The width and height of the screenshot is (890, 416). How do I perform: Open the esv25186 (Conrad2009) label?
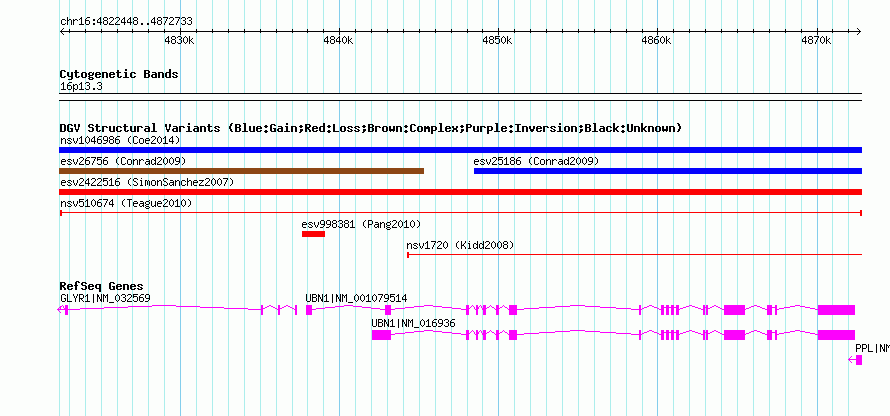[536, 161]
